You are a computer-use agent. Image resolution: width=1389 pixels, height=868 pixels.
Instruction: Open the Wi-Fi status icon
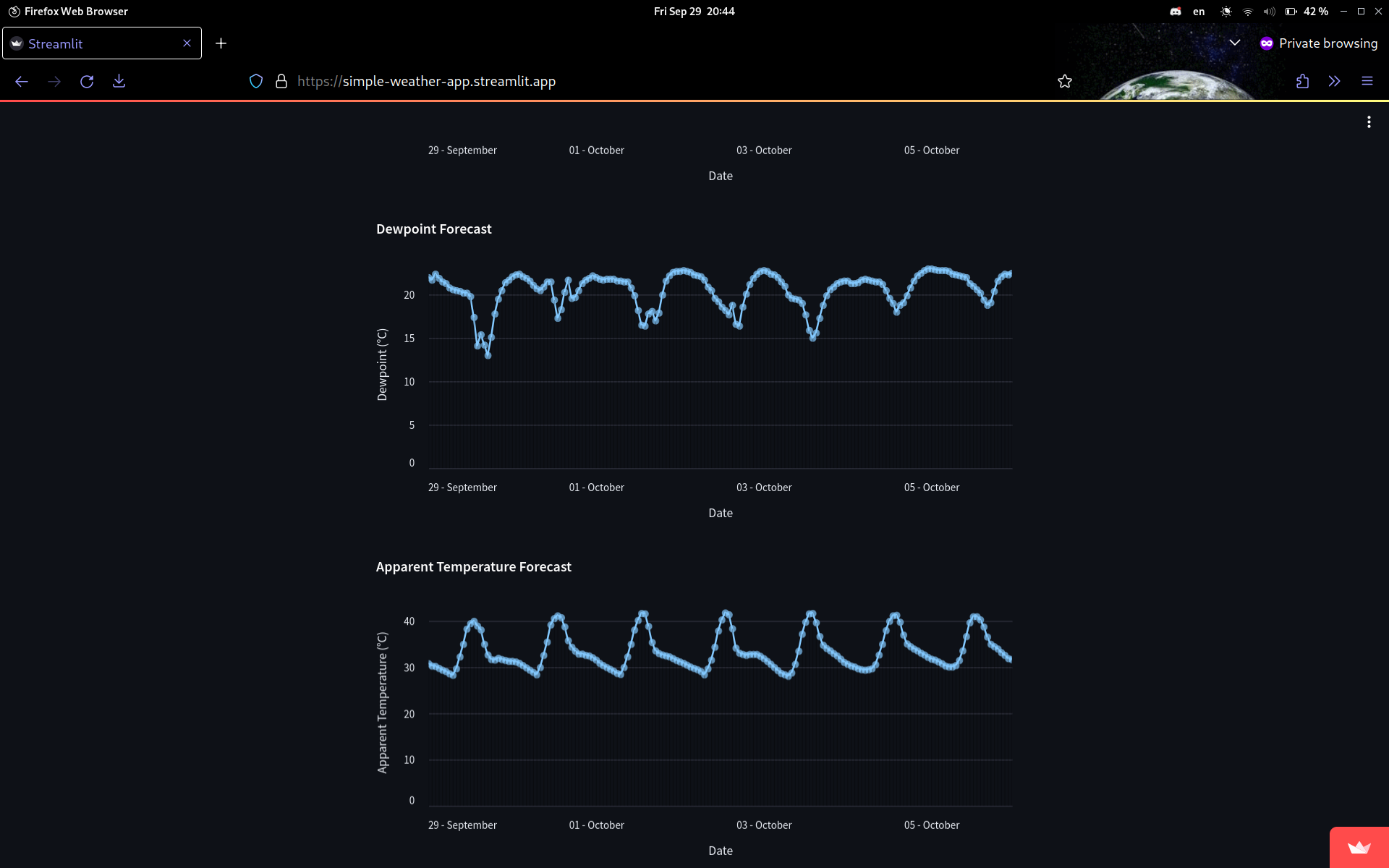tap(1247, 12)
